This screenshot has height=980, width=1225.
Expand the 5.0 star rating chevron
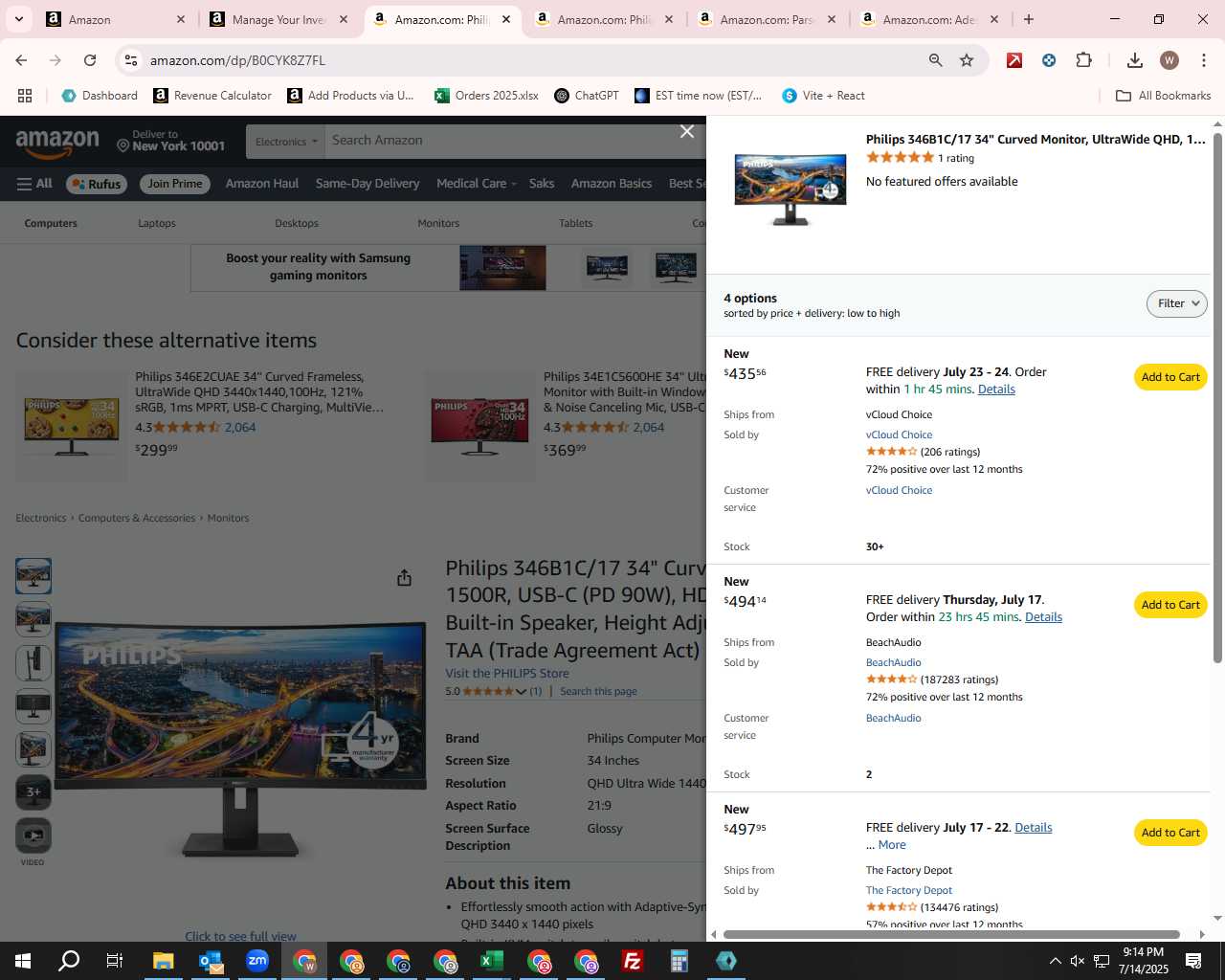[x=521, y=691]
